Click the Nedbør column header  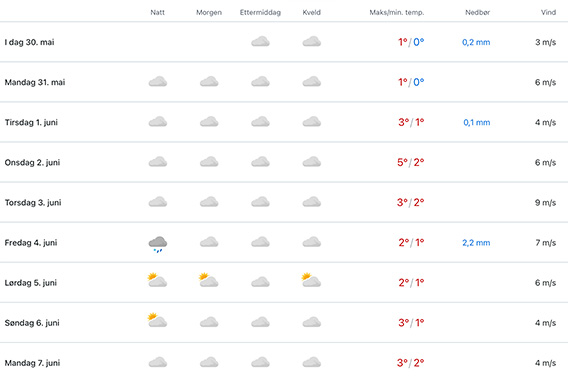(477, 12)
